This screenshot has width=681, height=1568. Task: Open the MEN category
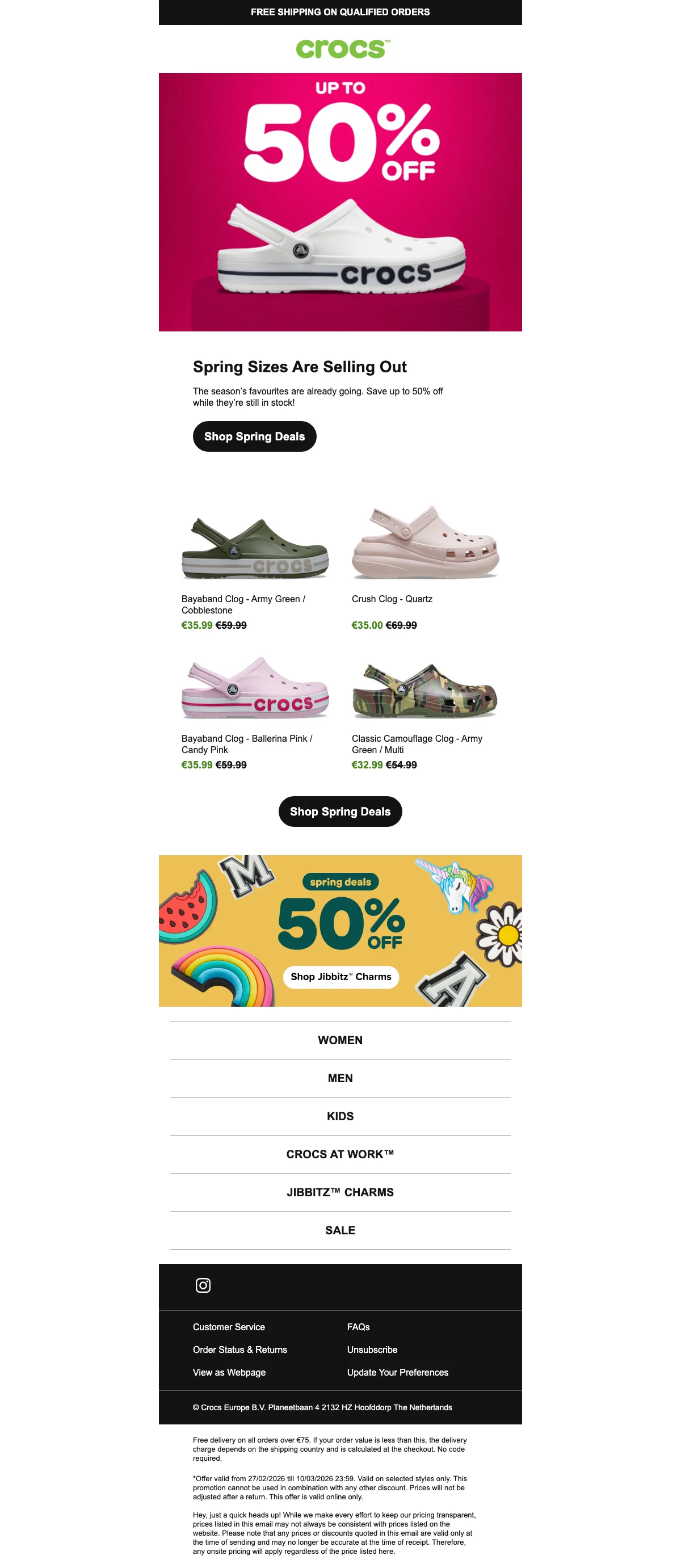click(x=340, y=1078)
